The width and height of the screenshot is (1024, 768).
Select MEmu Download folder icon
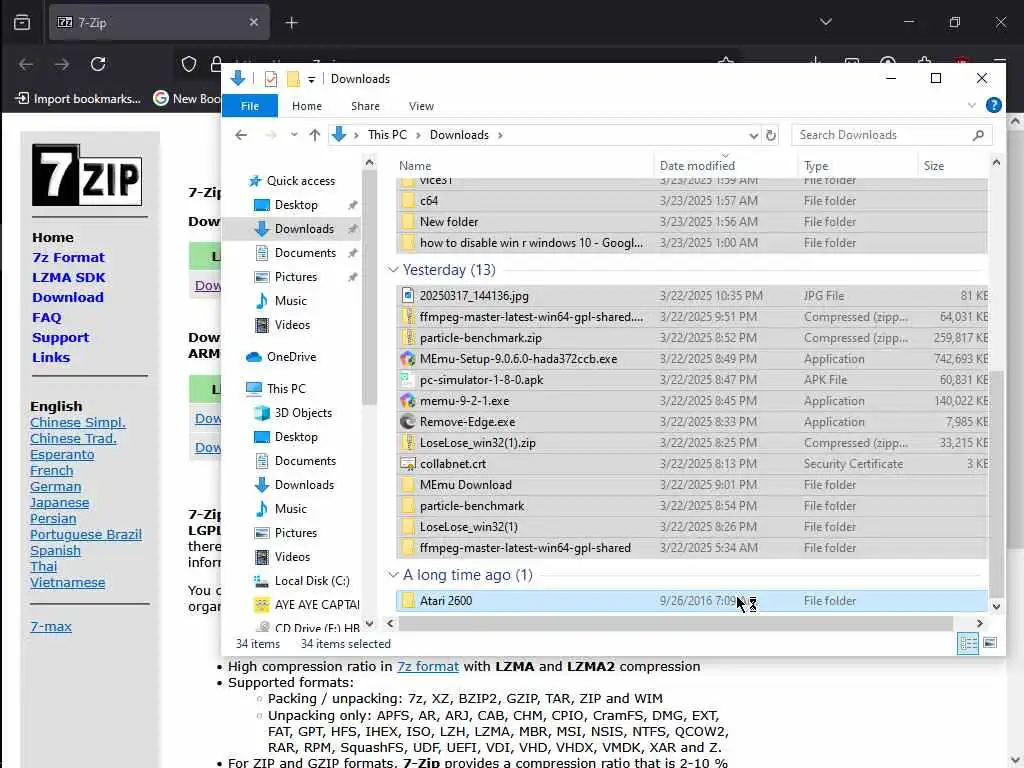click(408, 485)
